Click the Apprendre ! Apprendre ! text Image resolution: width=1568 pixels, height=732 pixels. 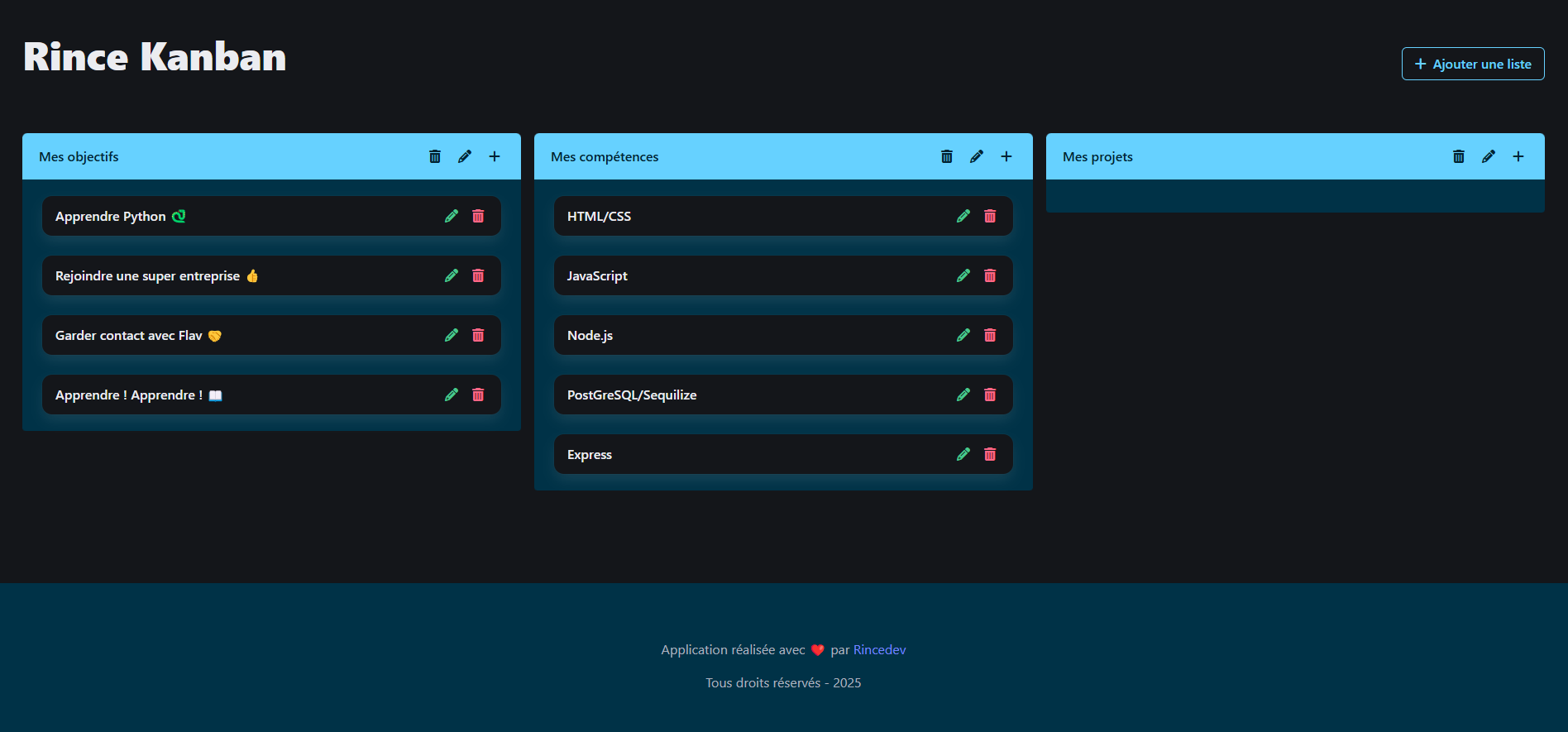(x=139, y=395)
